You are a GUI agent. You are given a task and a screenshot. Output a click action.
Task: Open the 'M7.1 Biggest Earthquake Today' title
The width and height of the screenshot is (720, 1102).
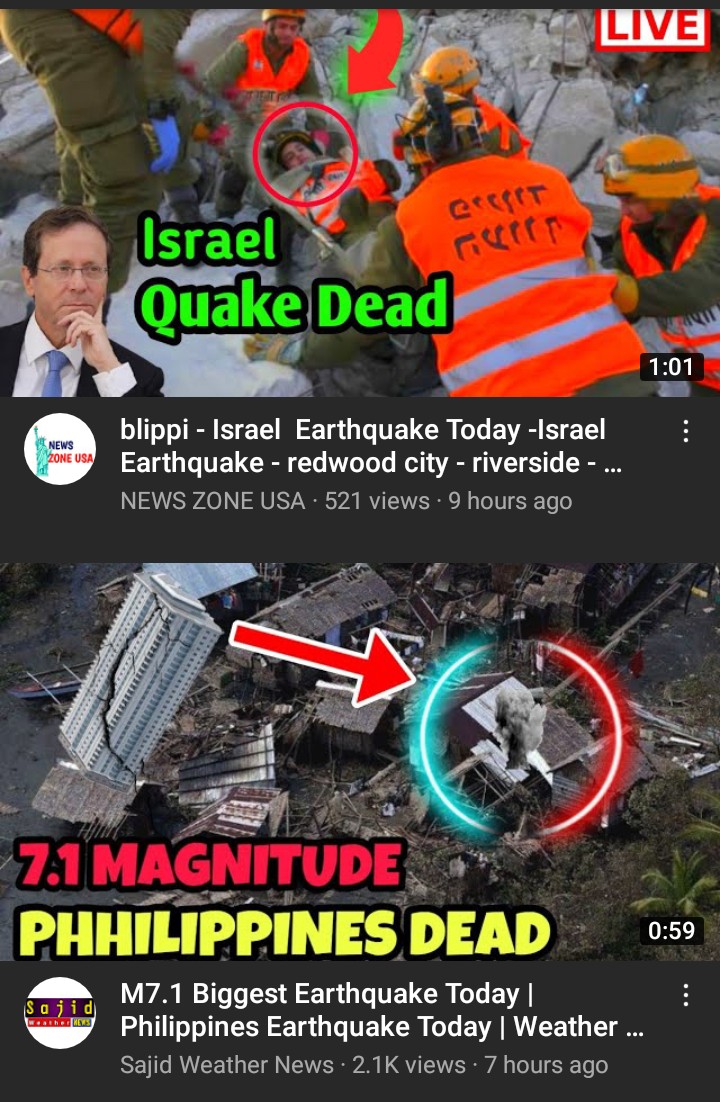pyautogui.click(x=382, y=1011)
